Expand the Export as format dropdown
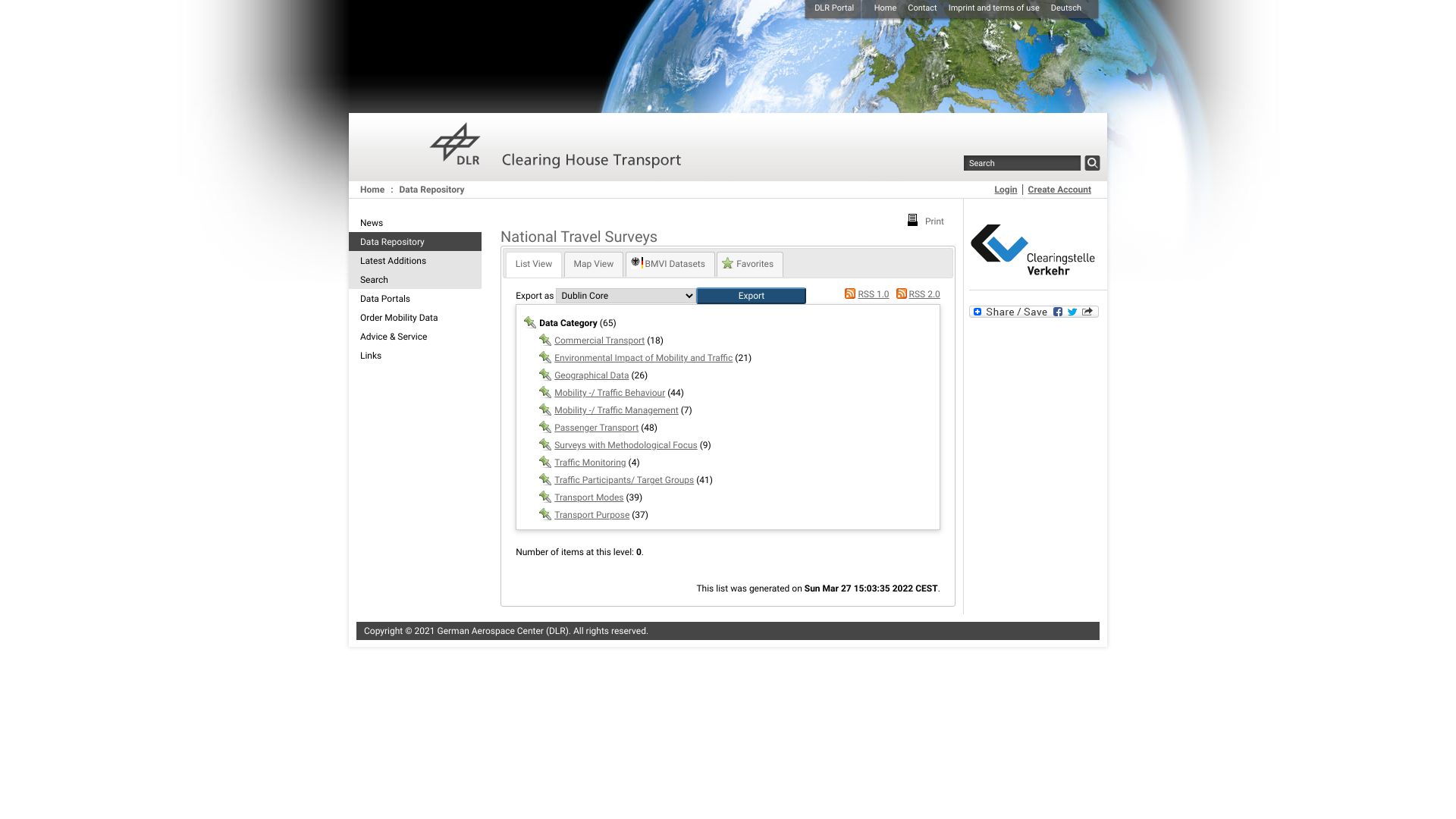 click(x=626, y=295)
